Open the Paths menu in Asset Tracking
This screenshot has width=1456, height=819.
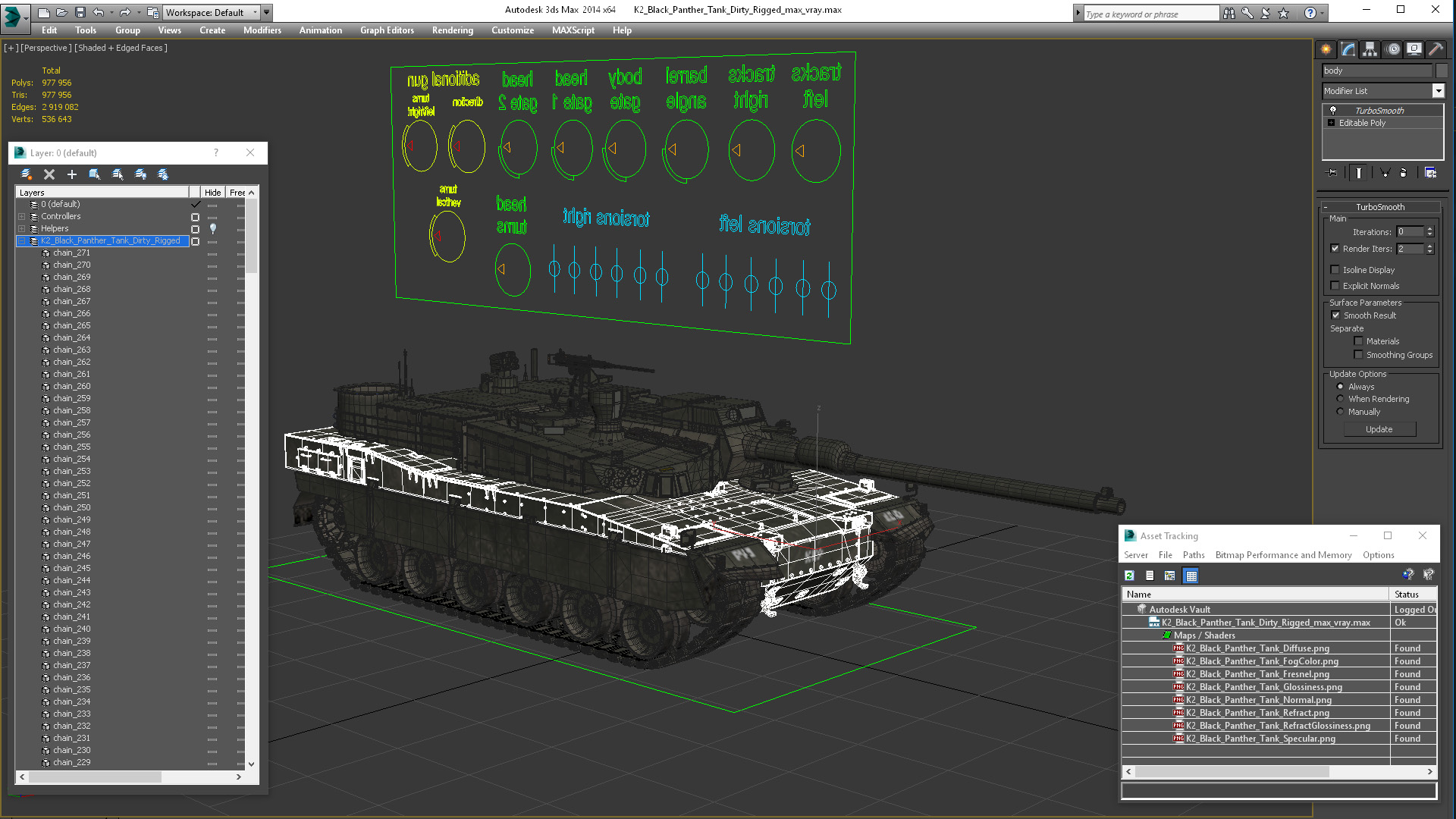[1194, 555]
